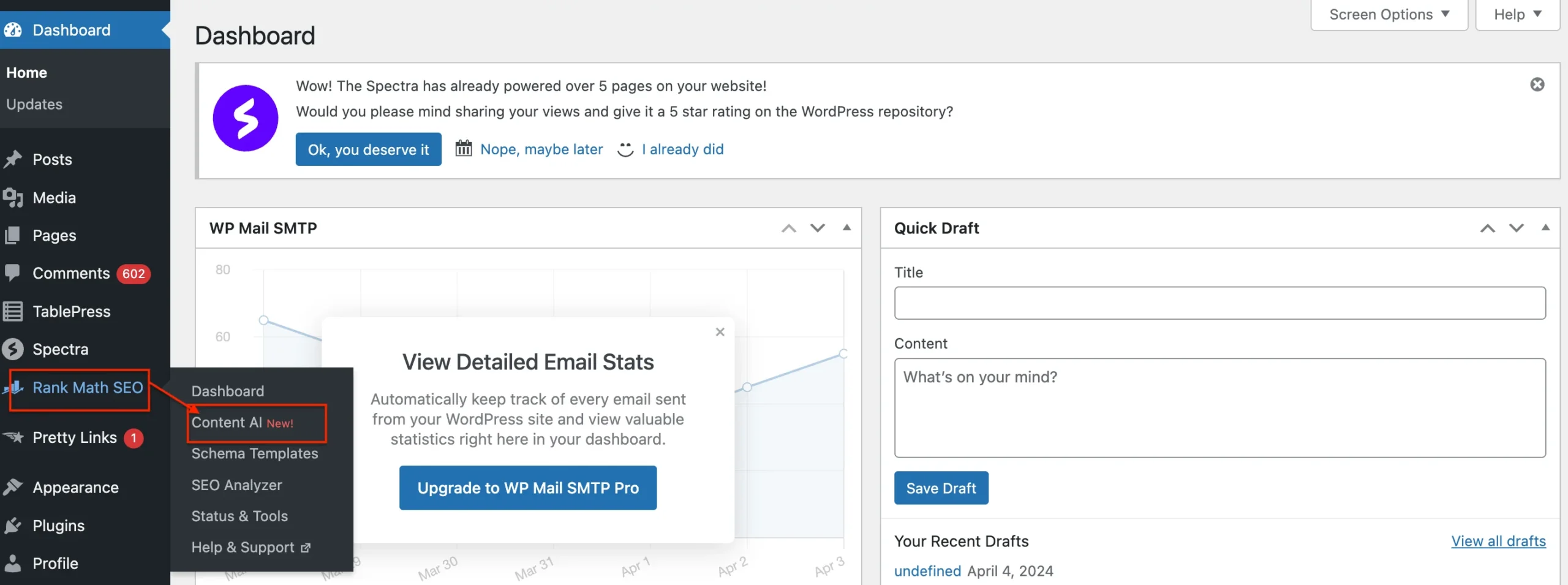Click the Spectra logo in the notice

click(x=245, y=118)
